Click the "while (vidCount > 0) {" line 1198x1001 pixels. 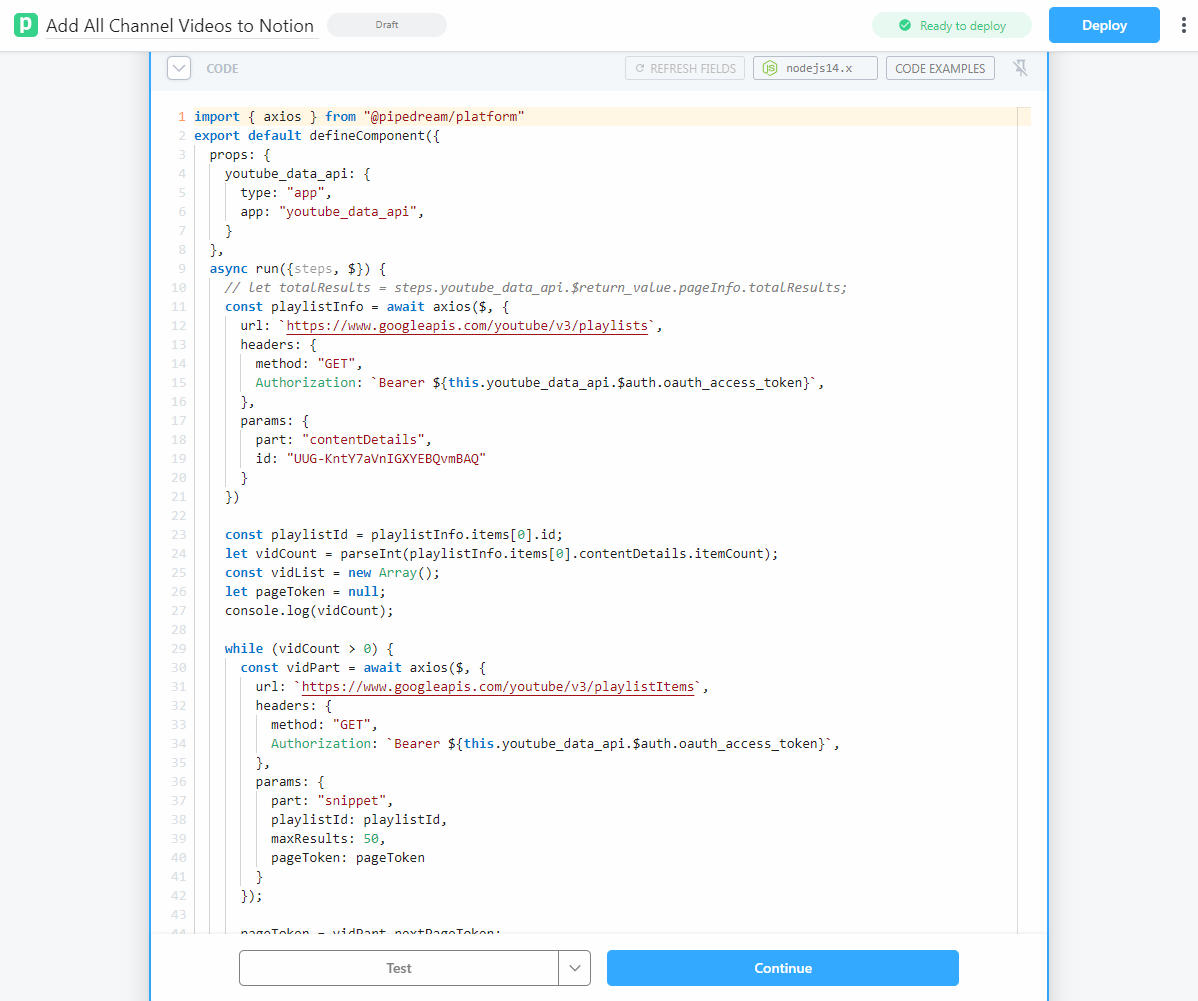[309, 649]
